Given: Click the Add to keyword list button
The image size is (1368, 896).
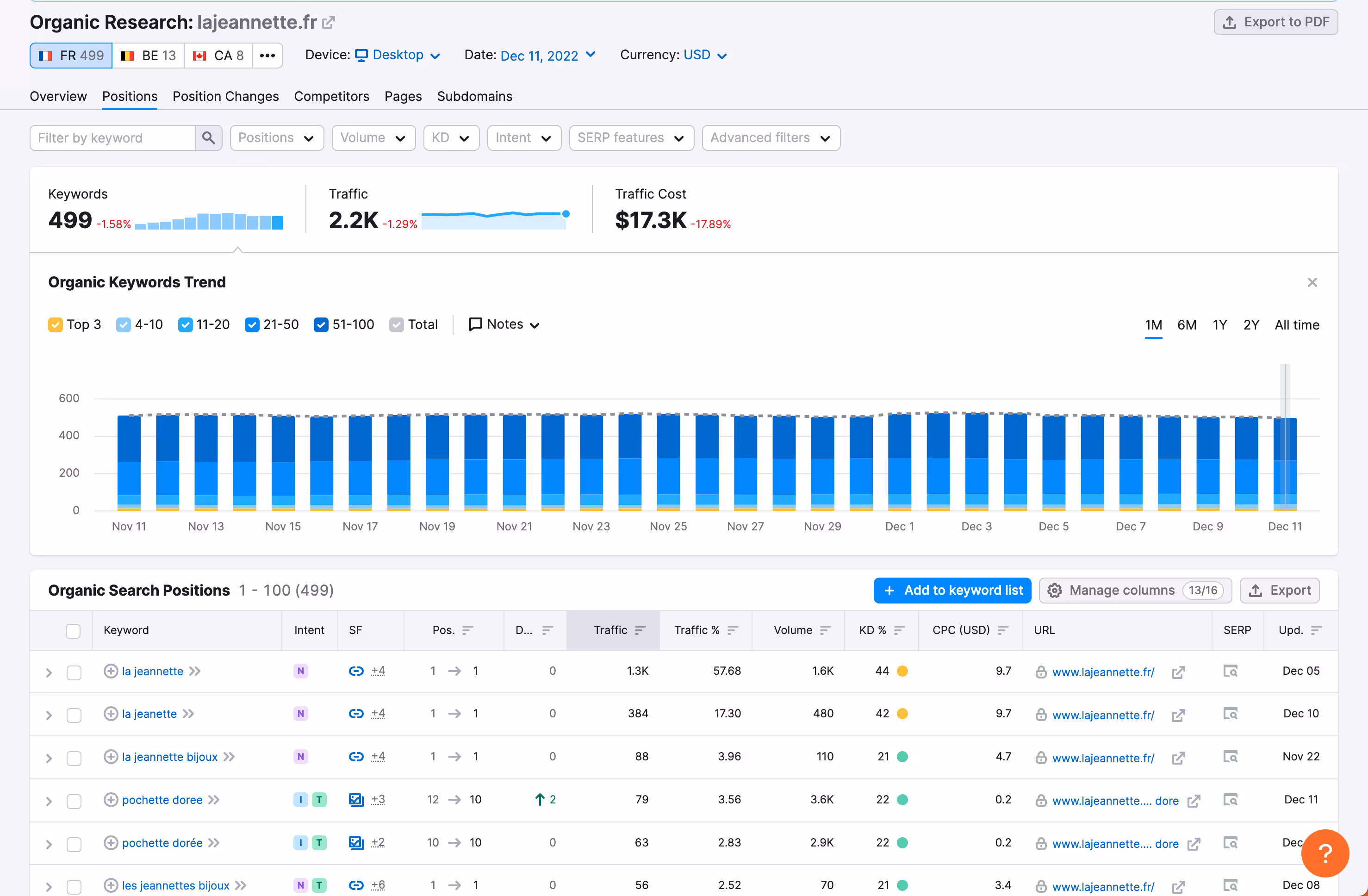Looking at the screenshot, I should click(952, 590).
